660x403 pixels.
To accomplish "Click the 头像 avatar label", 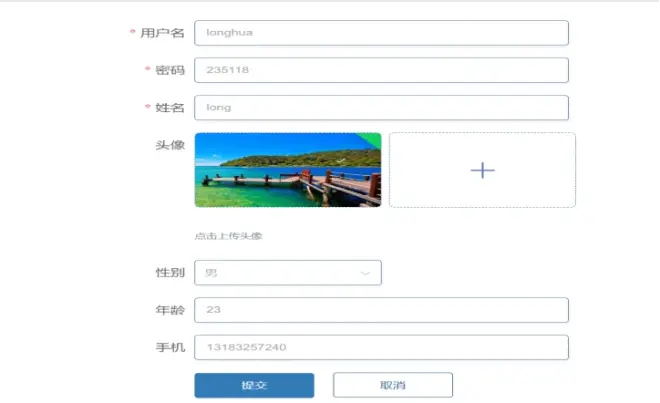I will click(x=170, y=145).
